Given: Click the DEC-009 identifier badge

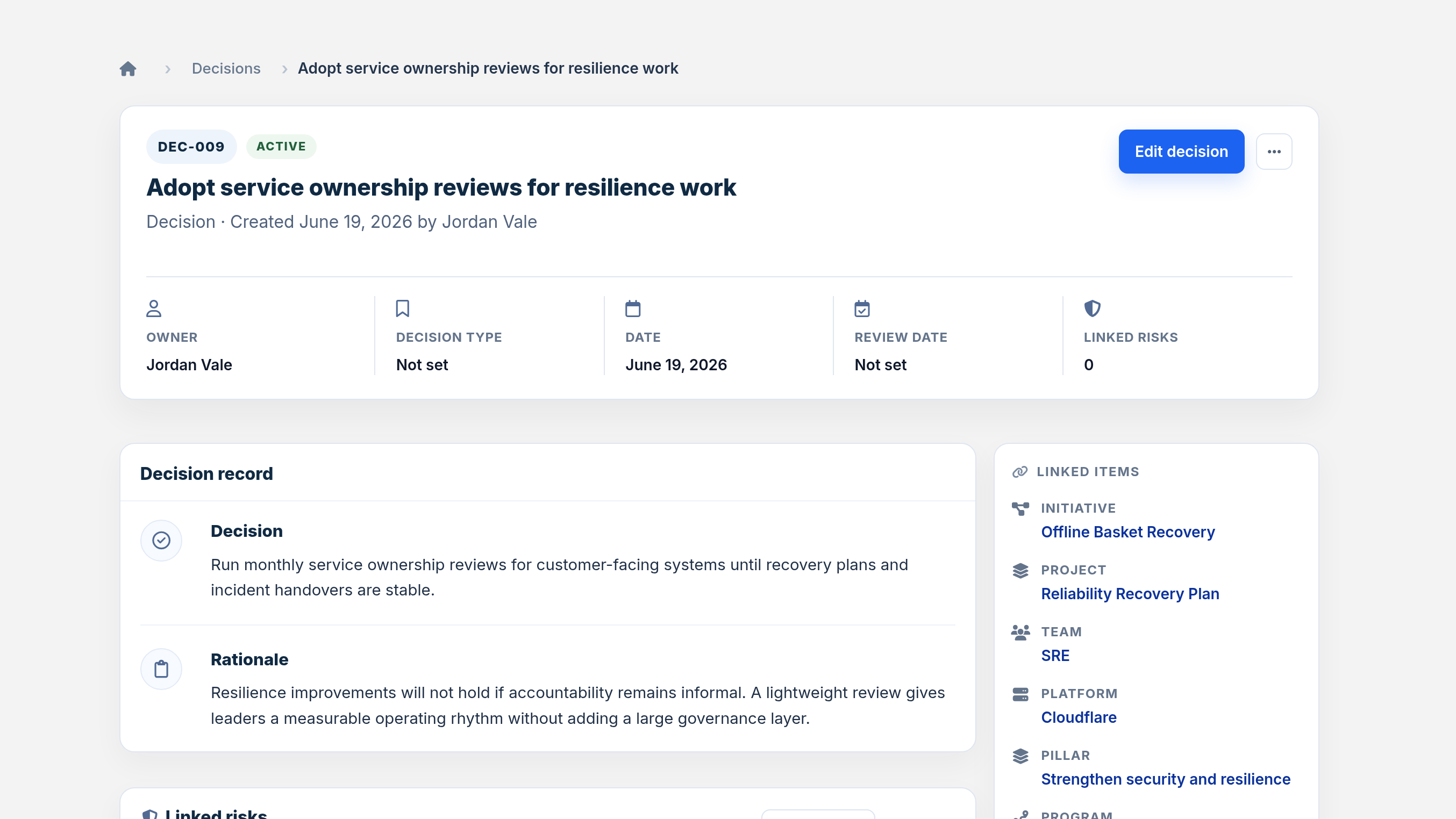Looking at the screenshot, I should tap(191, 147).
